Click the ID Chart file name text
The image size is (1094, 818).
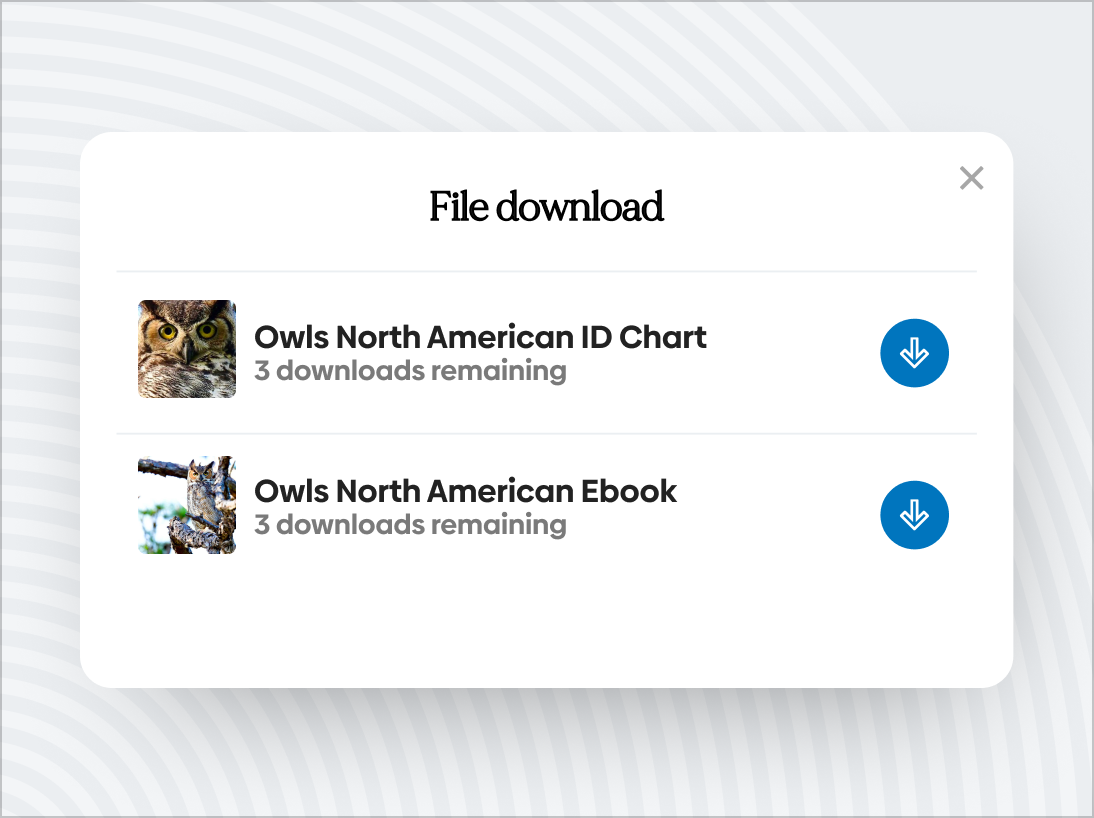pos(480,337)
